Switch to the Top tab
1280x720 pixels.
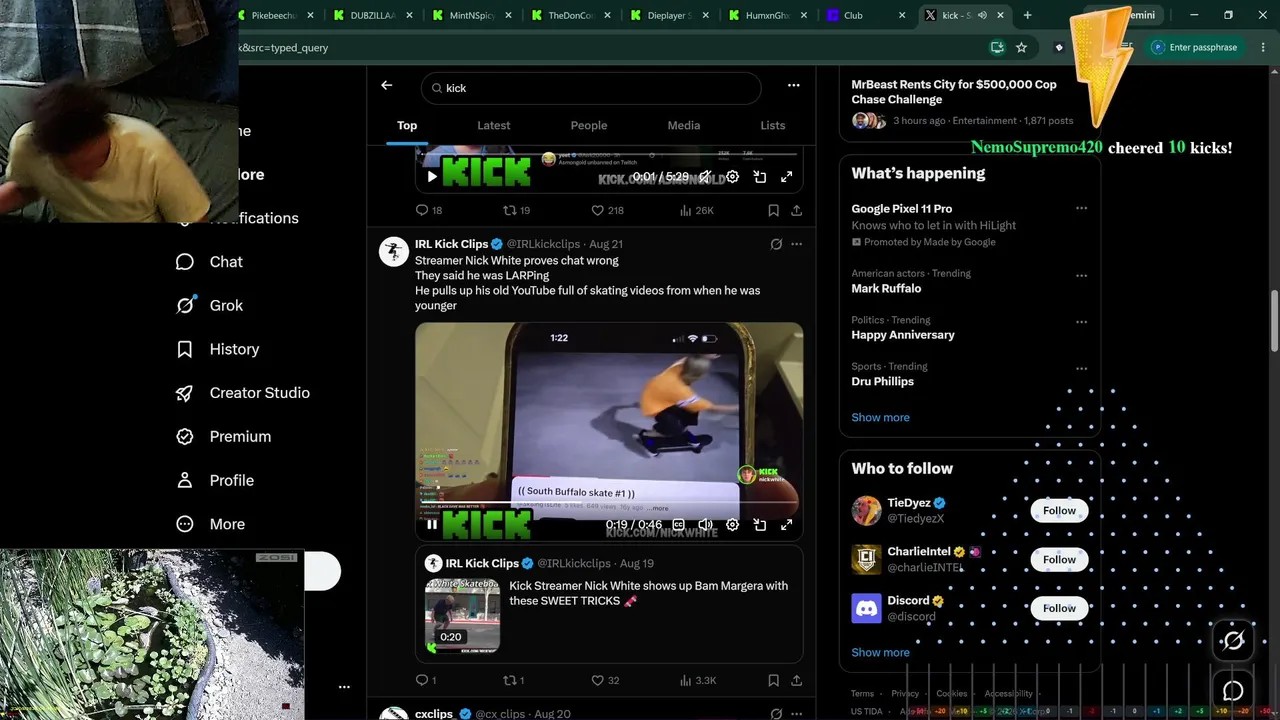pyautogui.click(x=407, y=125)
